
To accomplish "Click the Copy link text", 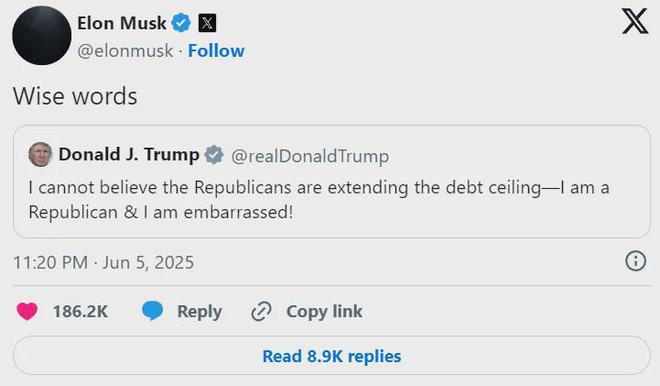I will pos(324,311).
